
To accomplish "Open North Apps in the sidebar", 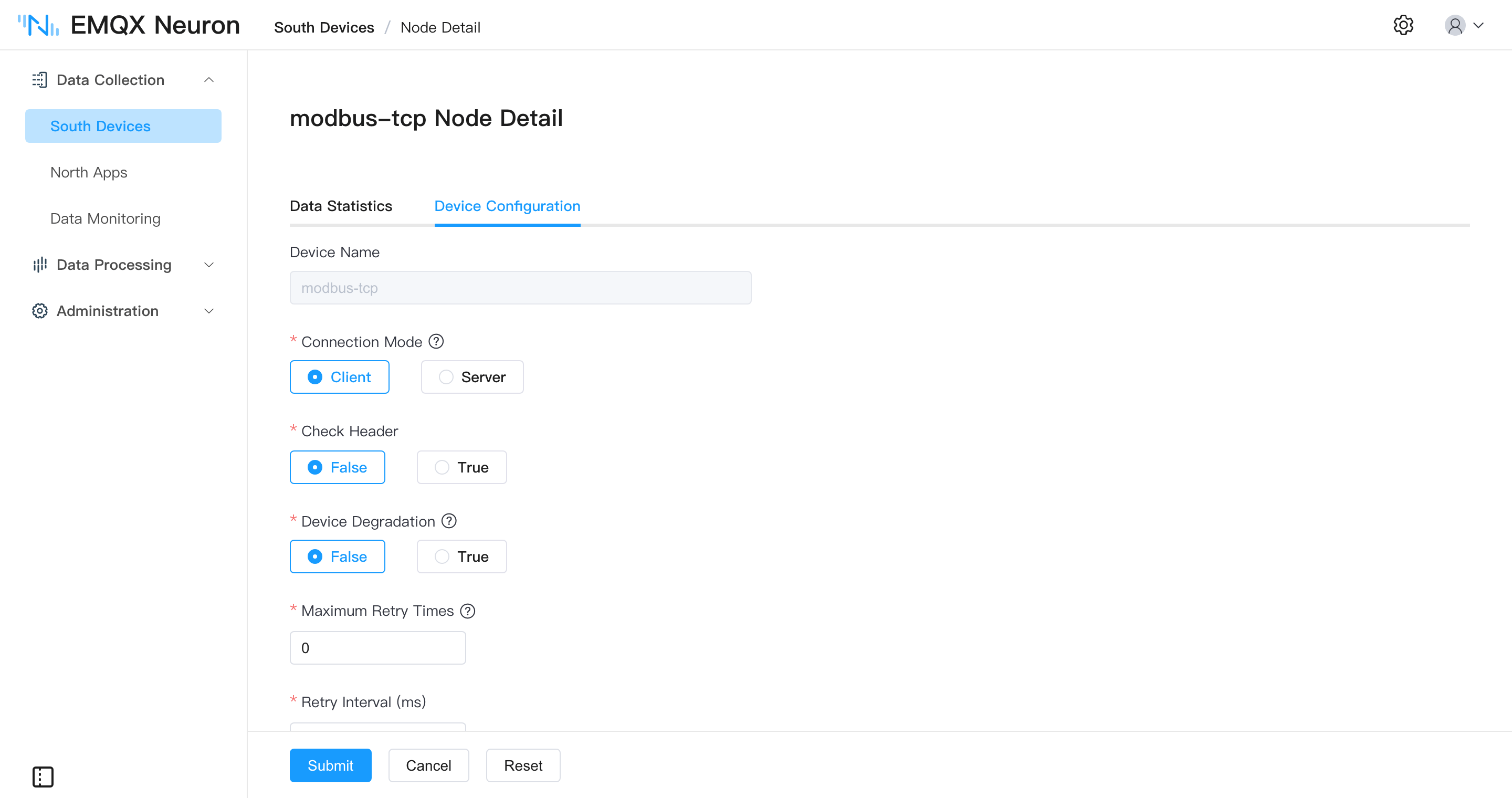I will (x=89, y=173).
